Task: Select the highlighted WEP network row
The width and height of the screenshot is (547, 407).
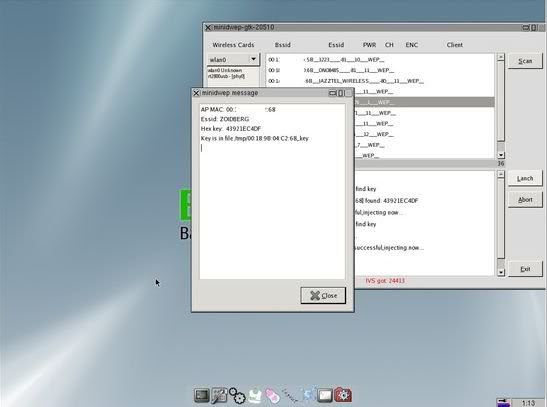Action: point(424,102)
